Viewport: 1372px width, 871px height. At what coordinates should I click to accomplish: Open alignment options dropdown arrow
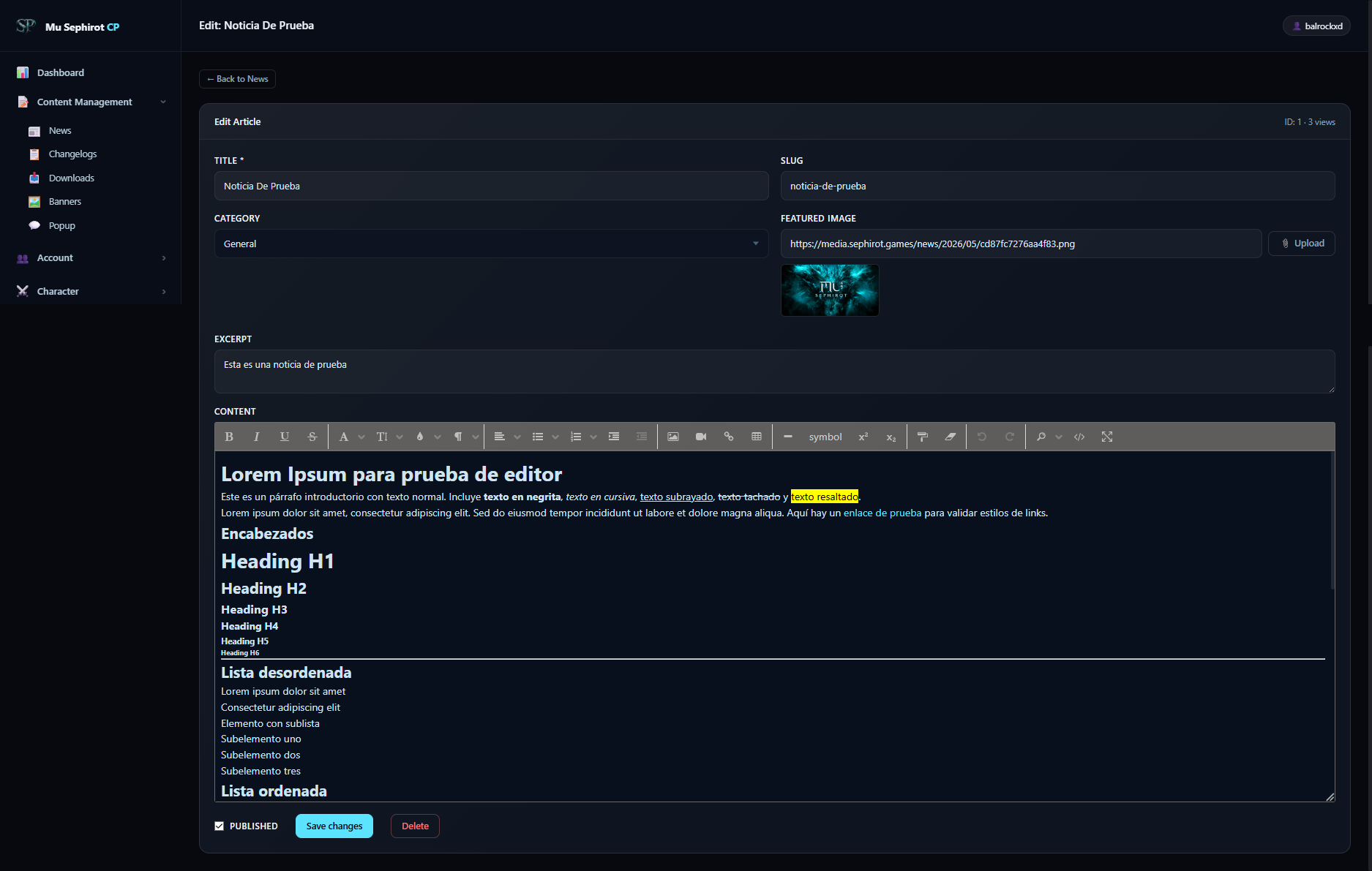pyautogui.click(x=517, y=437)
